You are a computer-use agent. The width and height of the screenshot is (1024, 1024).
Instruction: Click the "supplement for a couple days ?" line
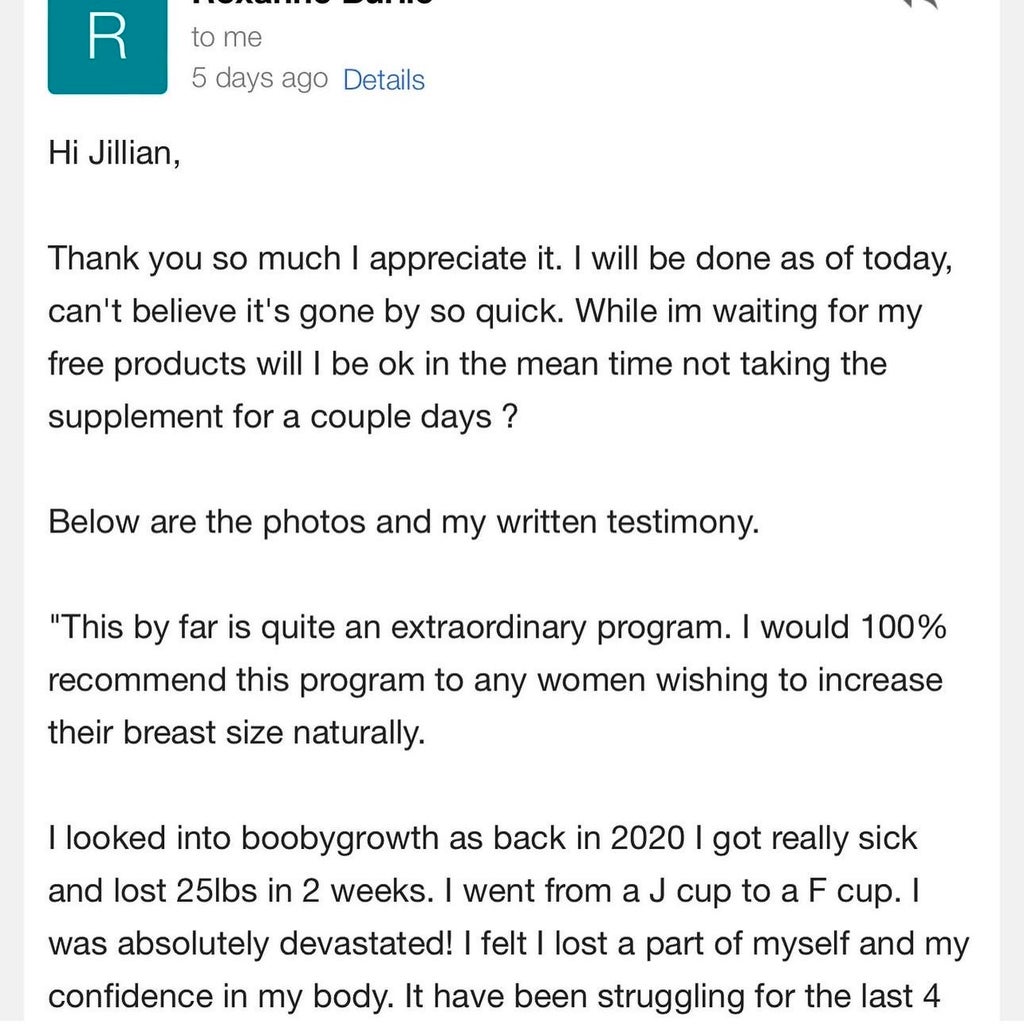click(x=282, y=415)
